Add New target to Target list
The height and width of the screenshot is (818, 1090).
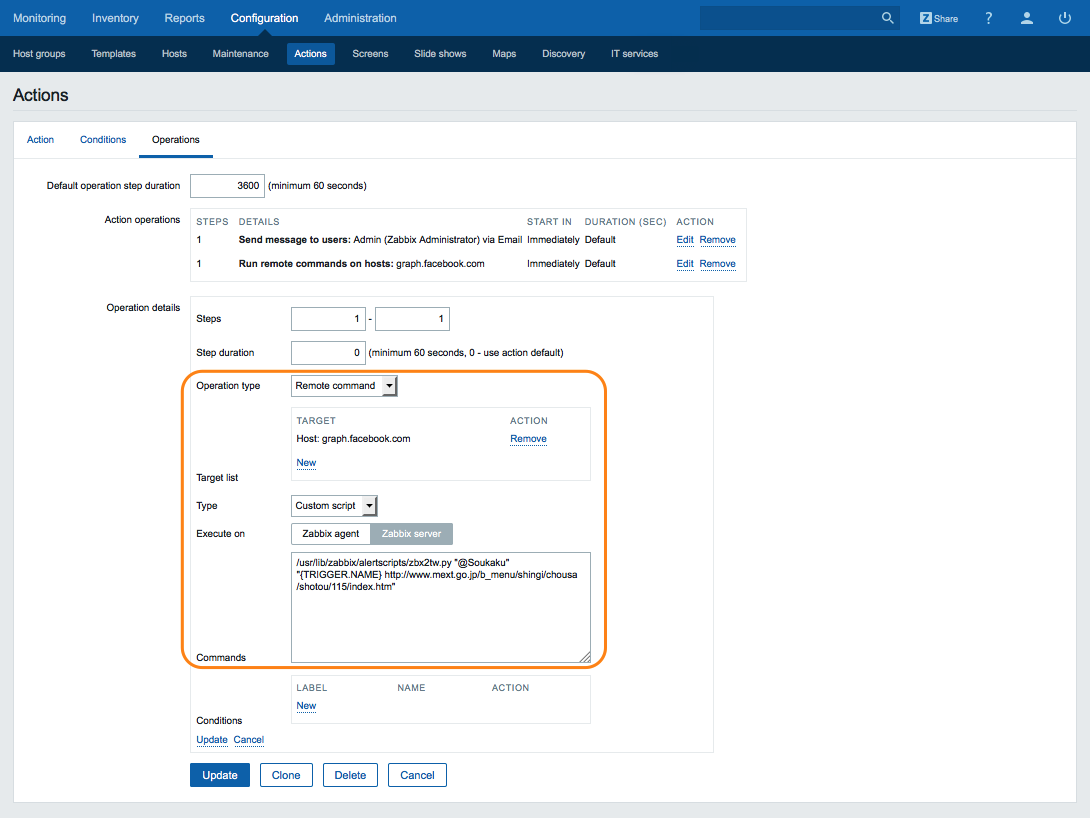[x=306, y=463]
